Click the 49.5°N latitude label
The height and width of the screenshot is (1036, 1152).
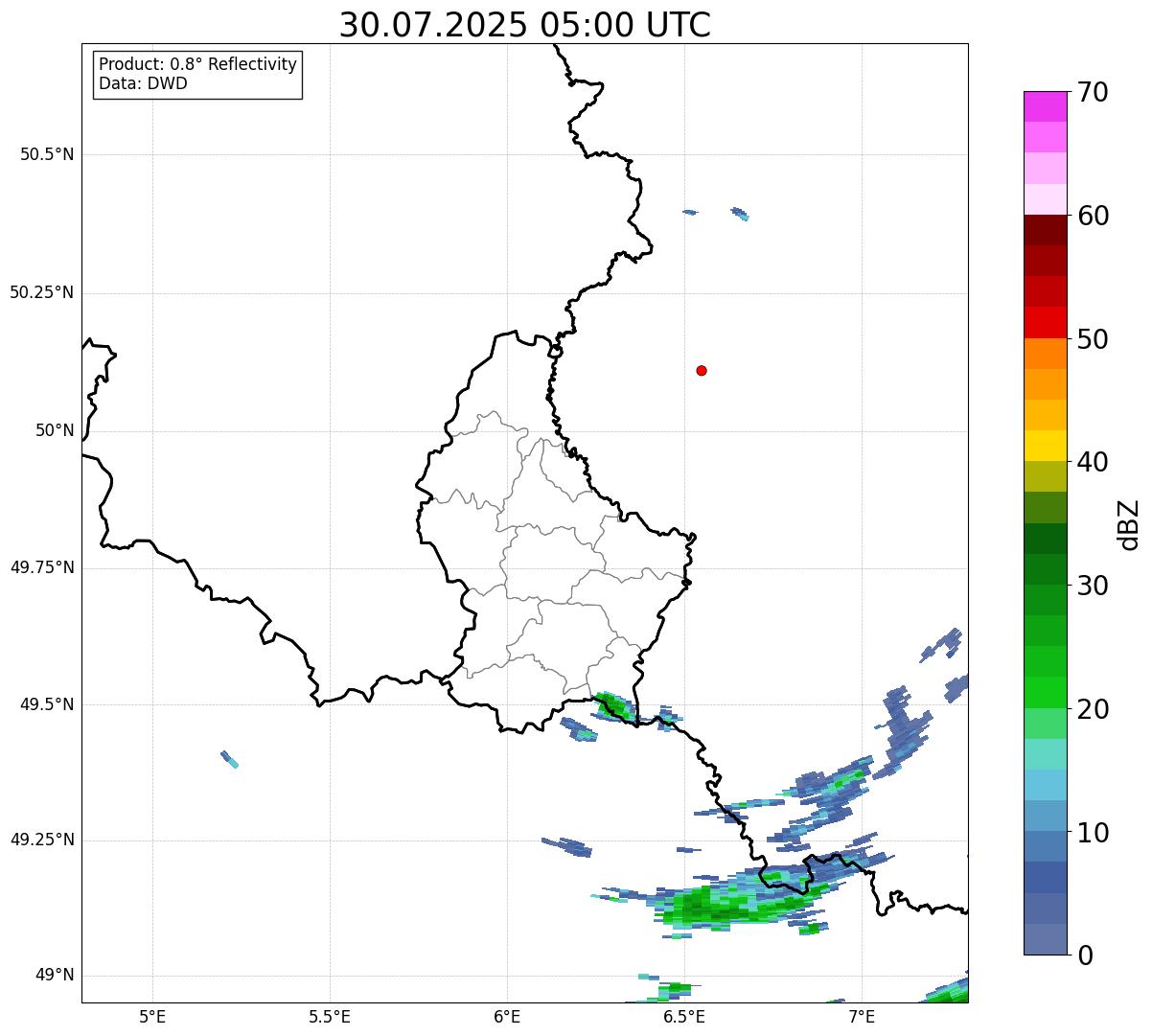click(47, 704)
